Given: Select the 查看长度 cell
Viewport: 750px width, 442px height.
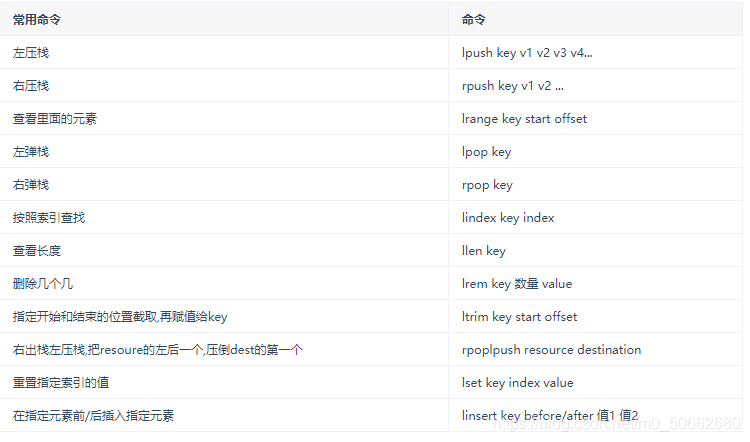Looking at the screenshot, I should (x=224, y=251).
